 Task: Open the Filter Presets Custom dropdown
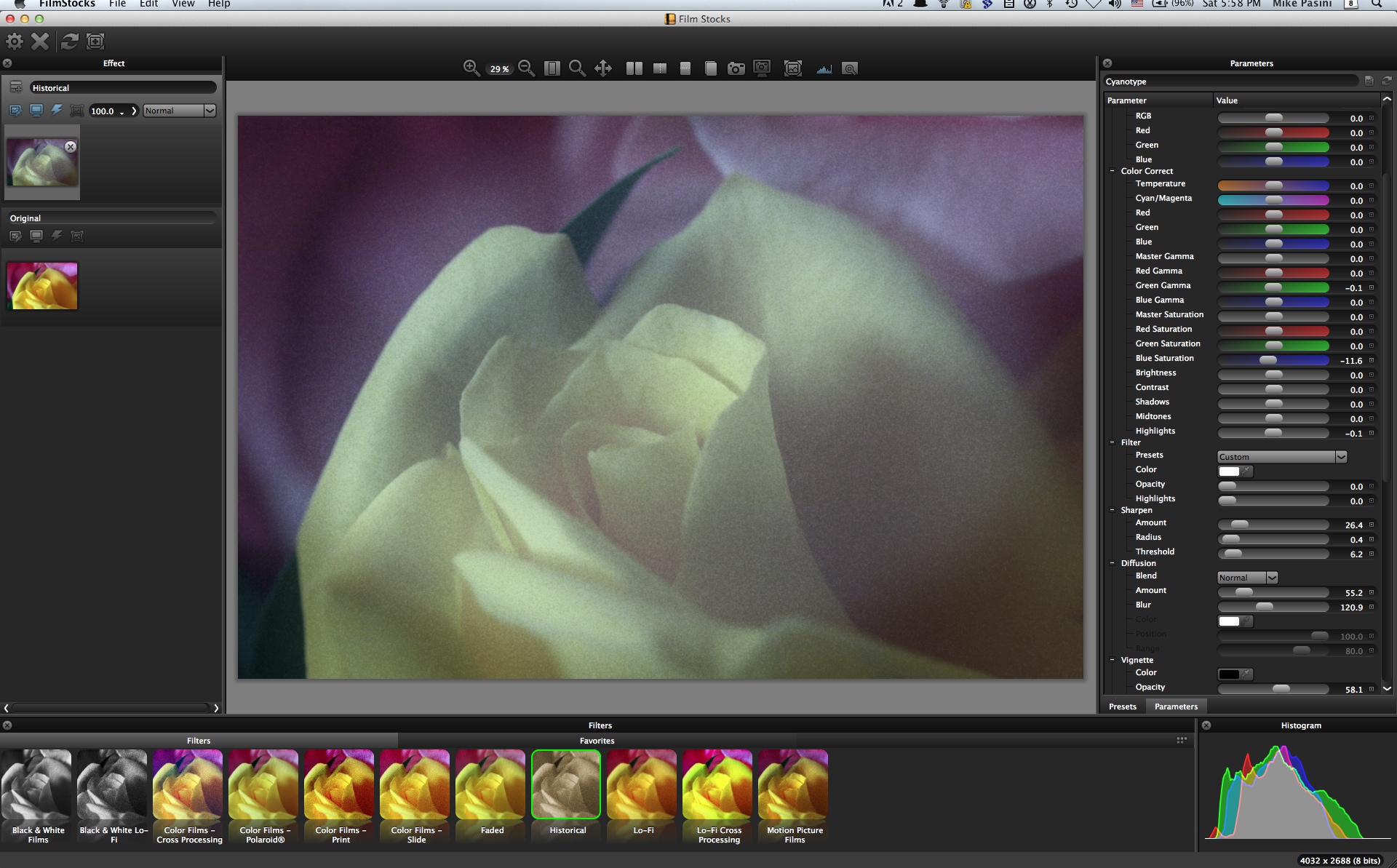point(1282,457)
